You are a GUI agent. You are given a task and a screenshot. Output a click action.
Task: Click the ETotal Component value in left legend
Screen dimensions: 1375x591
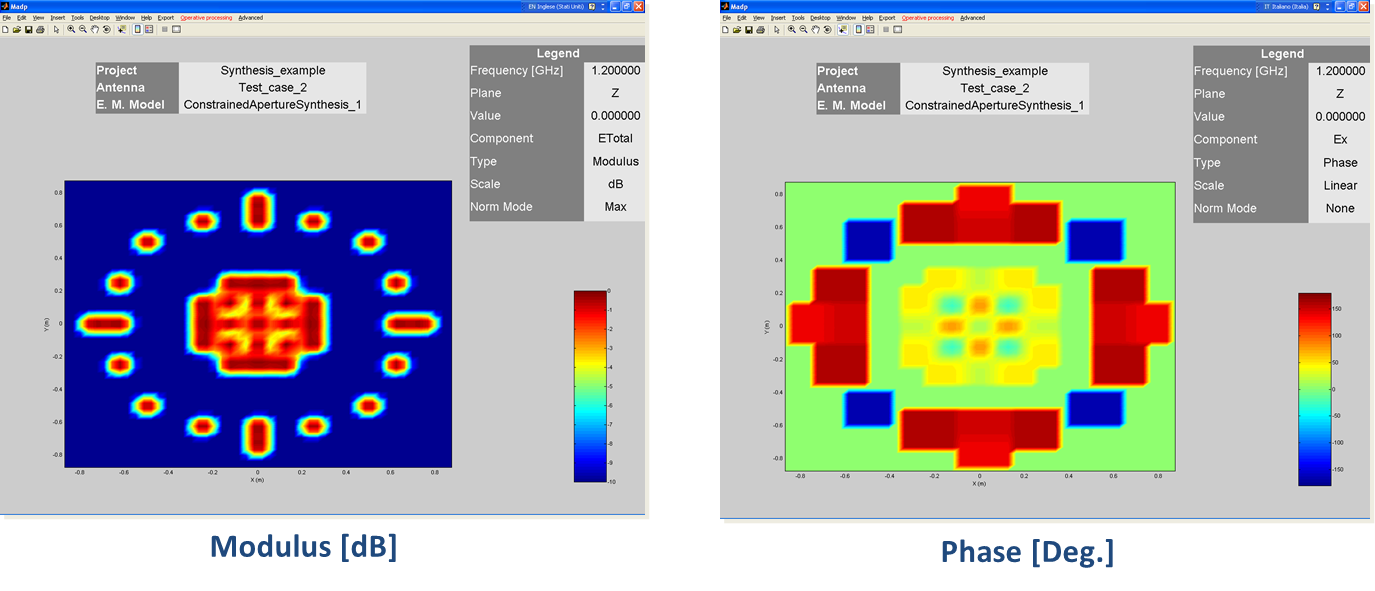(613, 139)
